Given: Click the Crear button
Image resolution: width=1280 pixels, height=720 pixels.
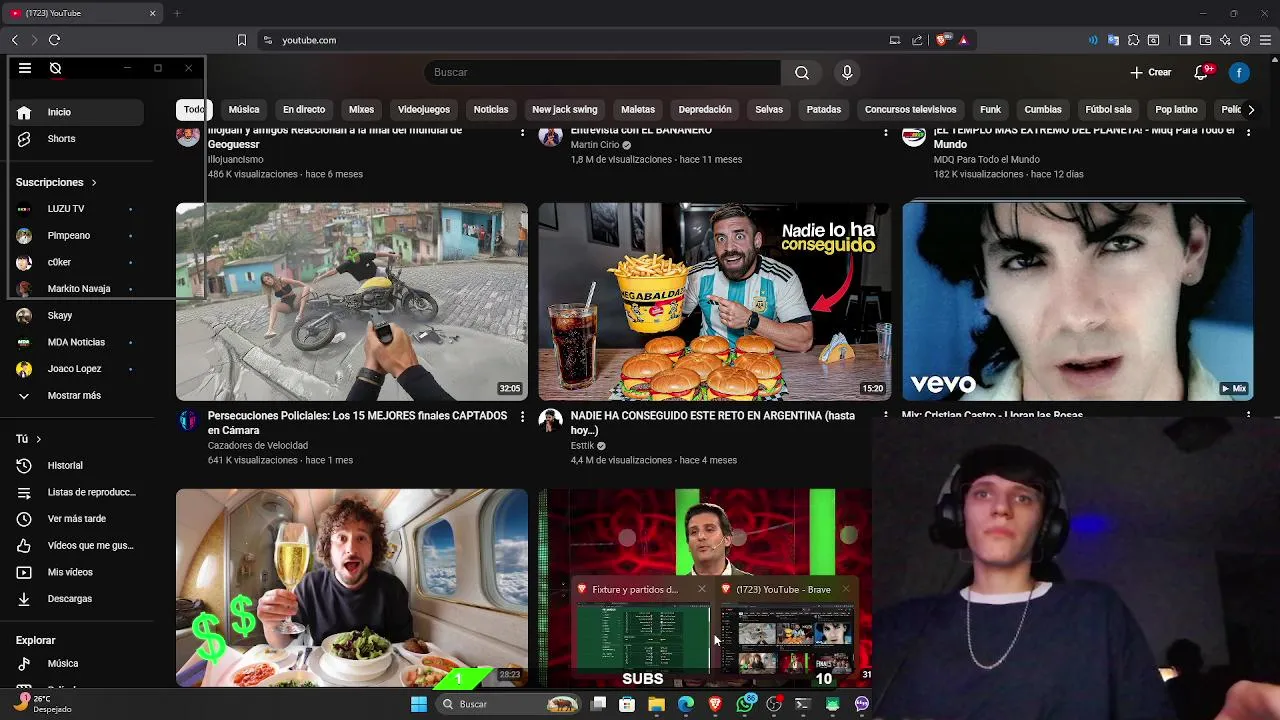Looking at the screenshot, I should coord(1151,72).
